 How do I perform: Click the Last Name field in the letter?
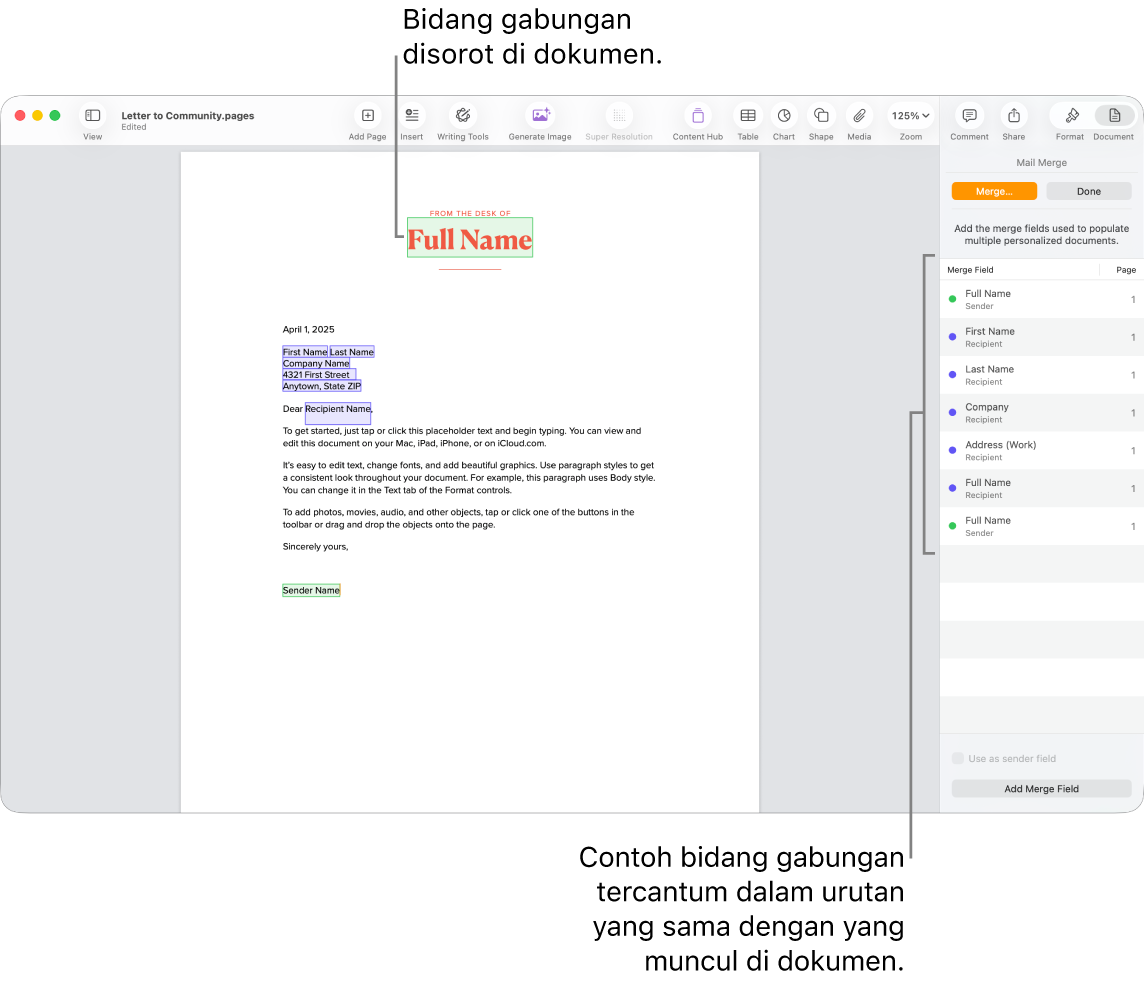tap(352, 352)
